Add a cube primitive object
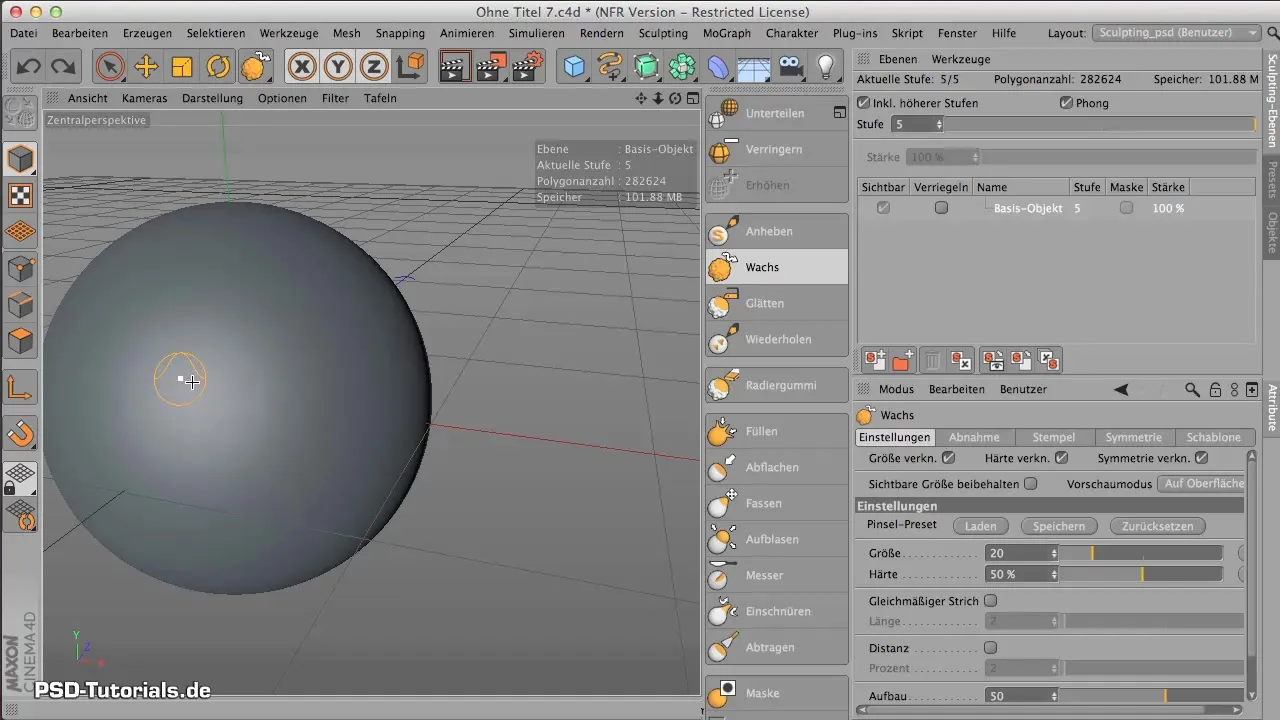 [x=574, y=67]
